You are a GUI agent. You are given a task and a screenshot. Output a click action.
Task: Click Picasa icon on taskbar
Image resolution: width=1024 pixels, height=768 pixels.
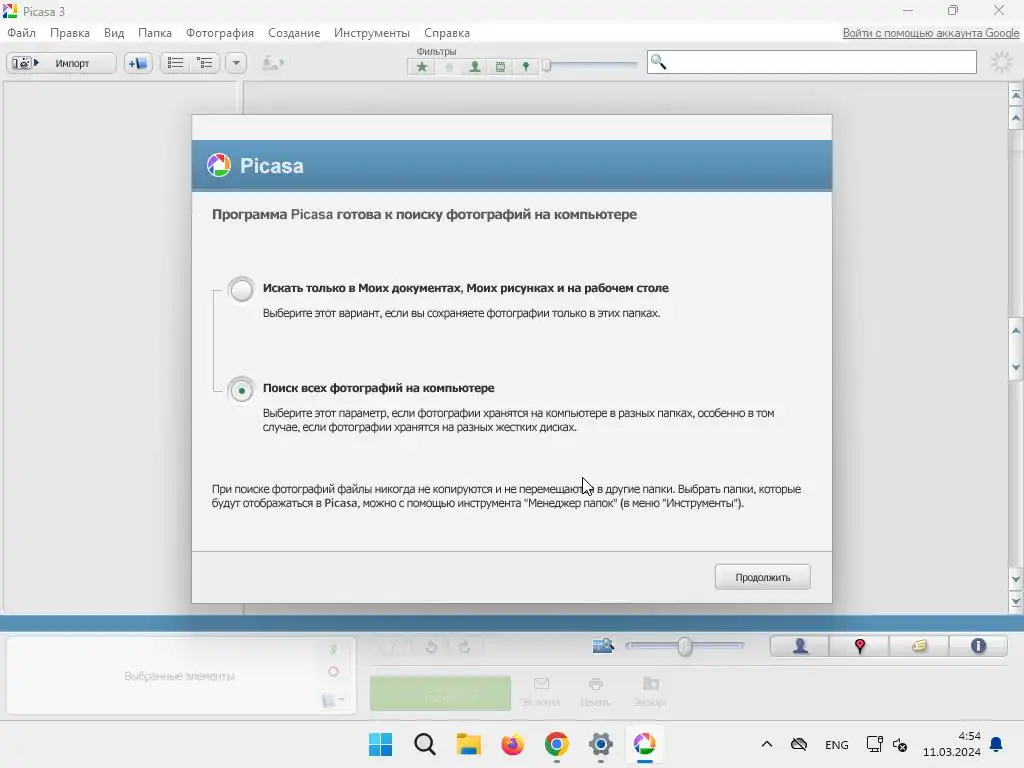645,744
